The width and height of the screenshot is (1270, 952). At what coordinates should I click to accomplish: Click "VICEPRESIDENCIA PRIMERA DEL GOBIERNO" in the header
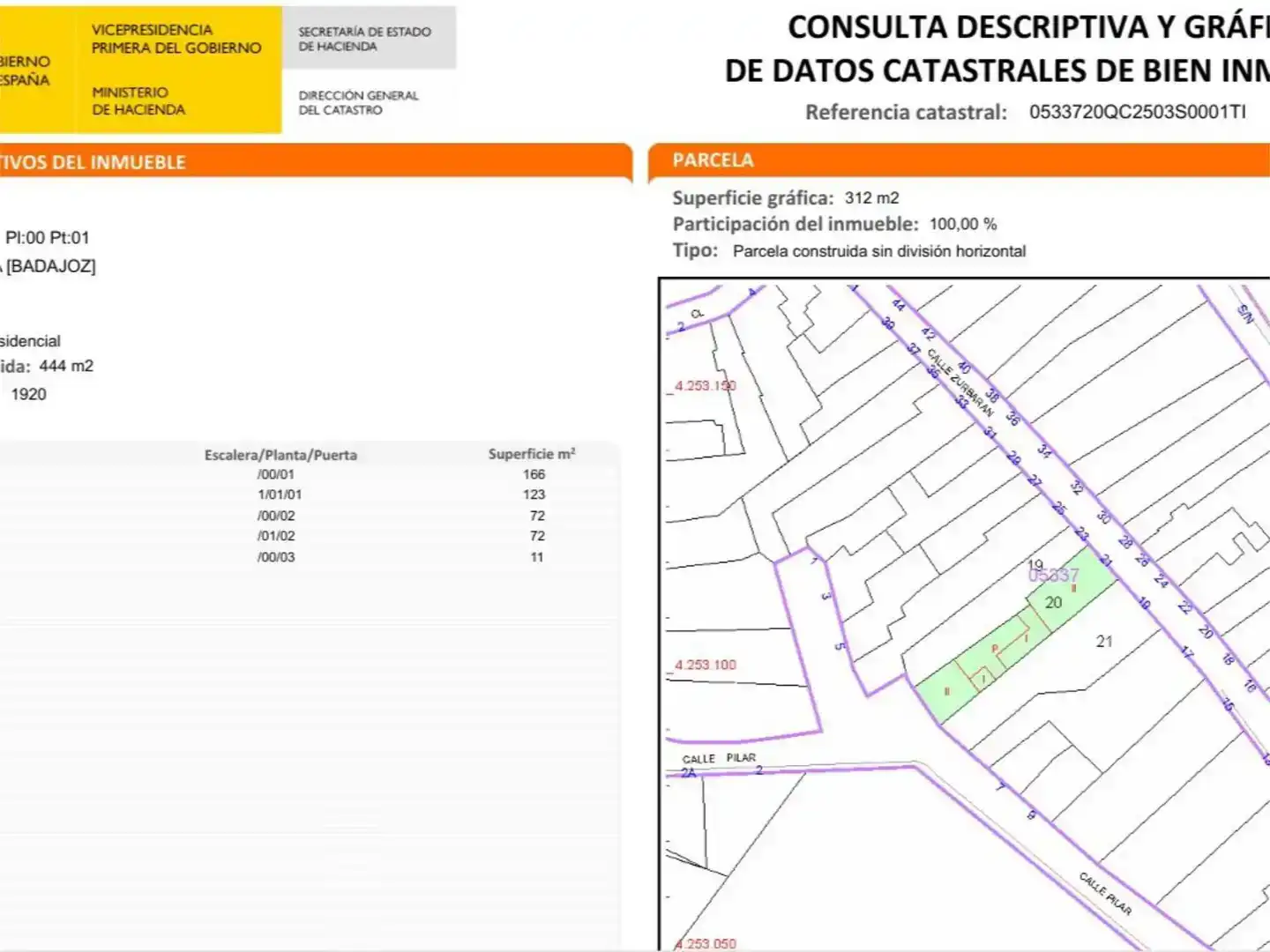point(176,39)
